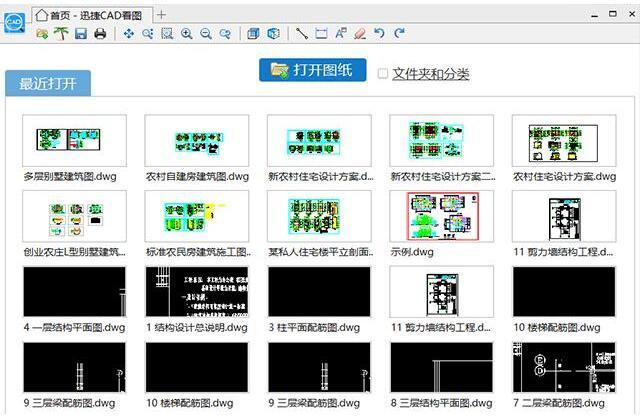Open new tab with plus button
The height and width of the screenshot is (420, 640).
(x=162, y=14)
